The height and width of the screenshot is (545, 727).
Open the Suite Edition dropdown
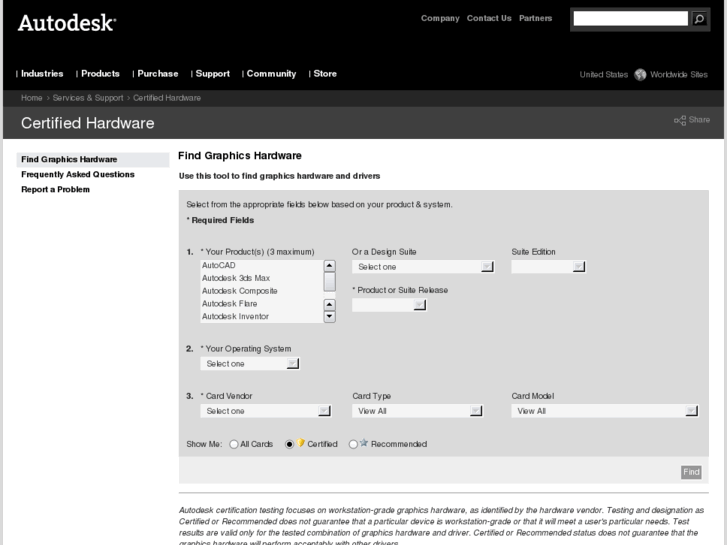(548, 267)
